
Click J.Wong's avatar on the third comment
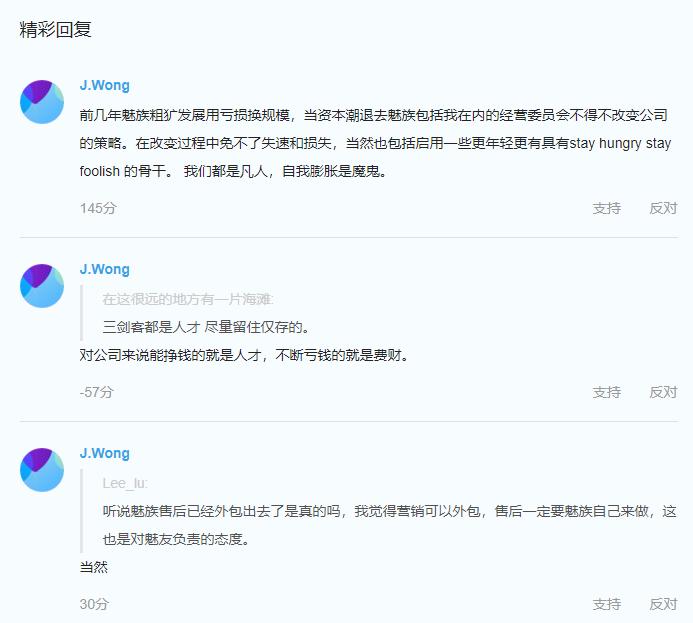(42, 470)
